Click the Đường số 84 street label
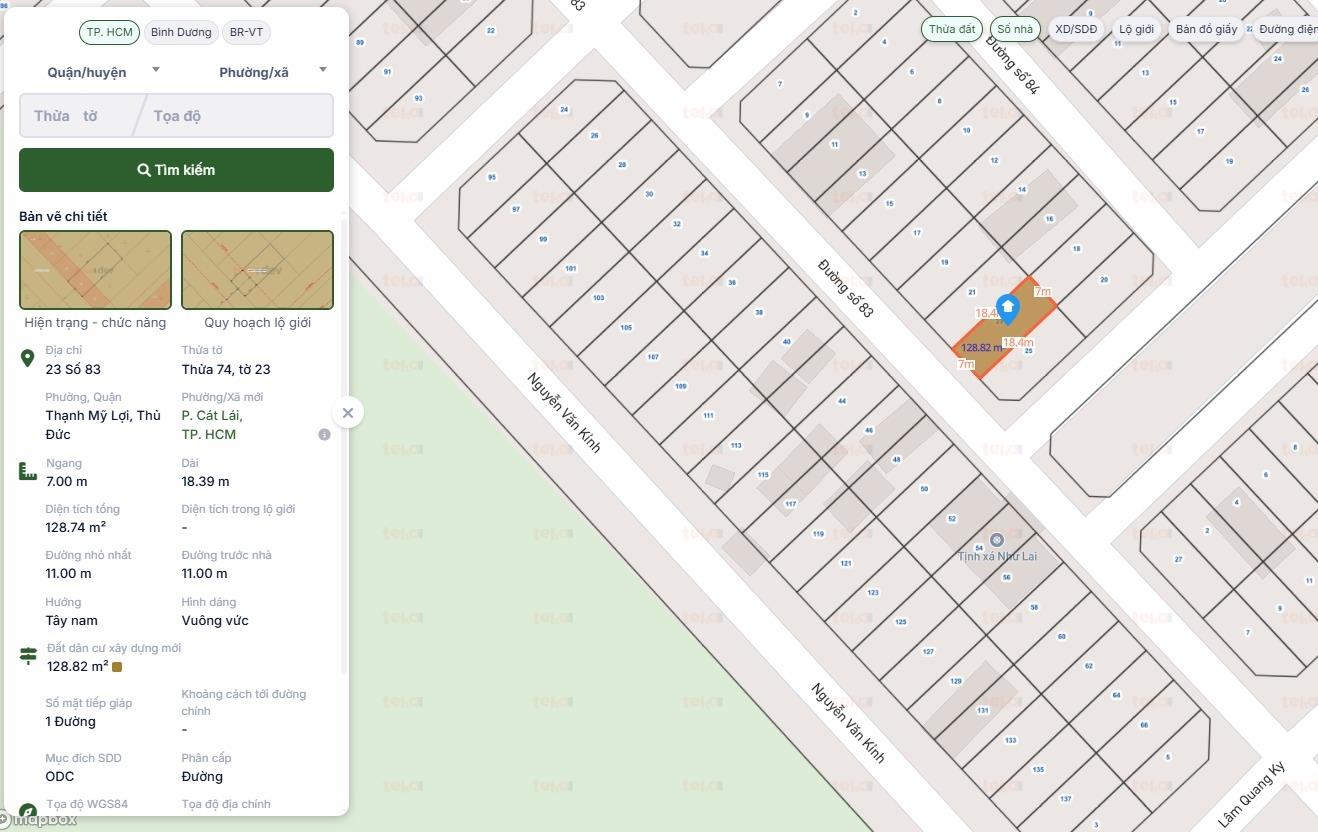 click(x=1013, y=65)
